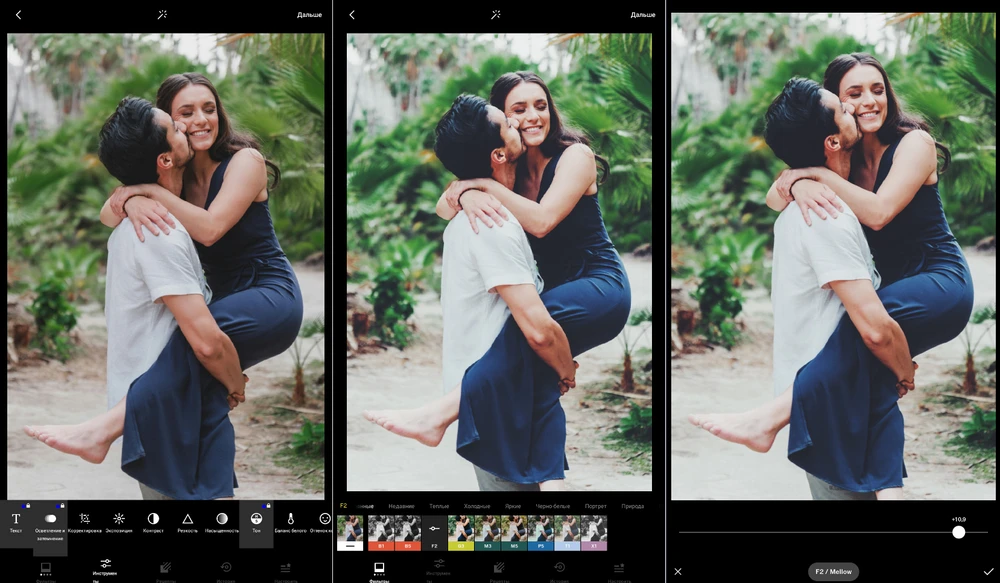
Task: Choose the yellow G3 filter thumbnail
Action: (x=461, y=533)
